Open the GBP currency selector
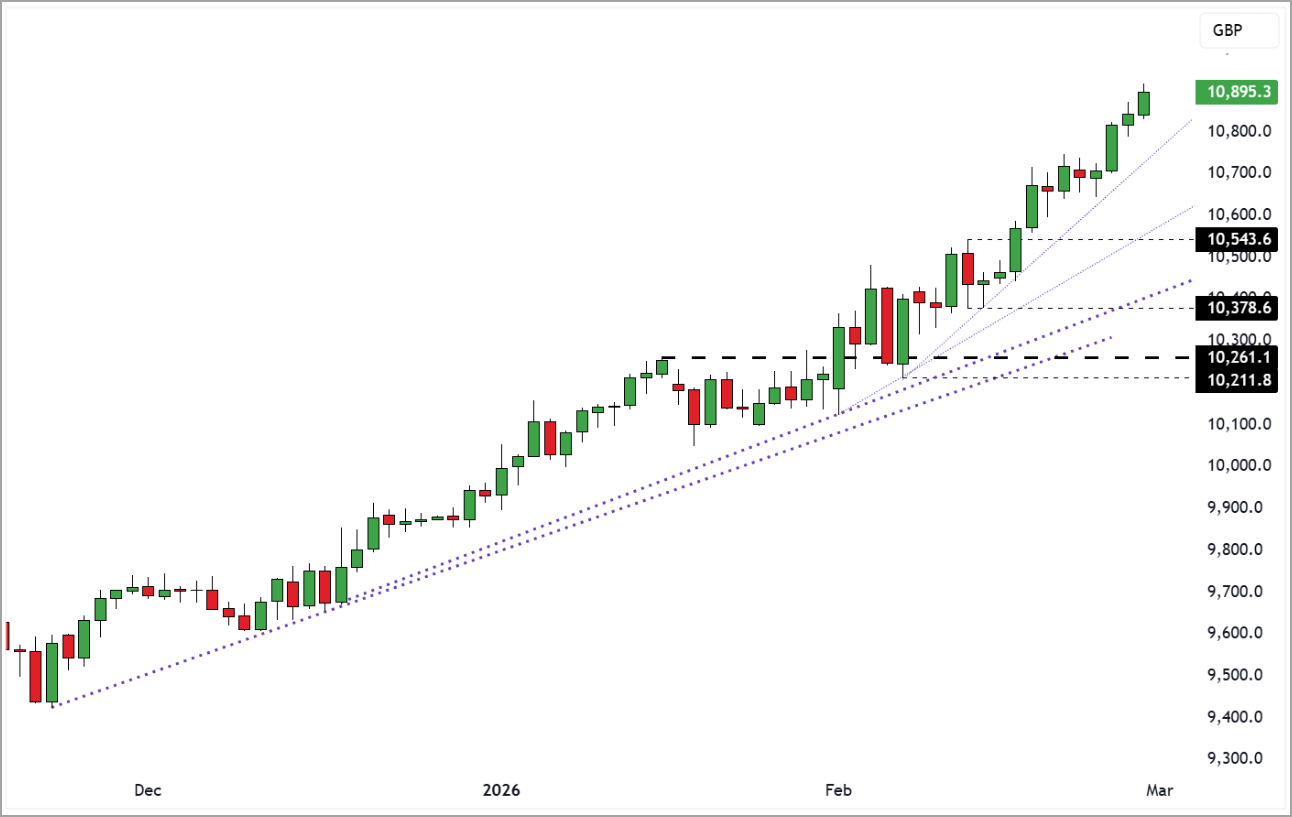 (x=1239, y=31)
